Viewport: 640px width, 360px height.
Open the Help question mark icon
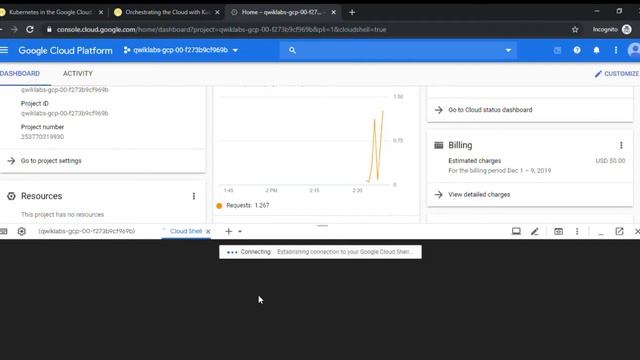577,50
